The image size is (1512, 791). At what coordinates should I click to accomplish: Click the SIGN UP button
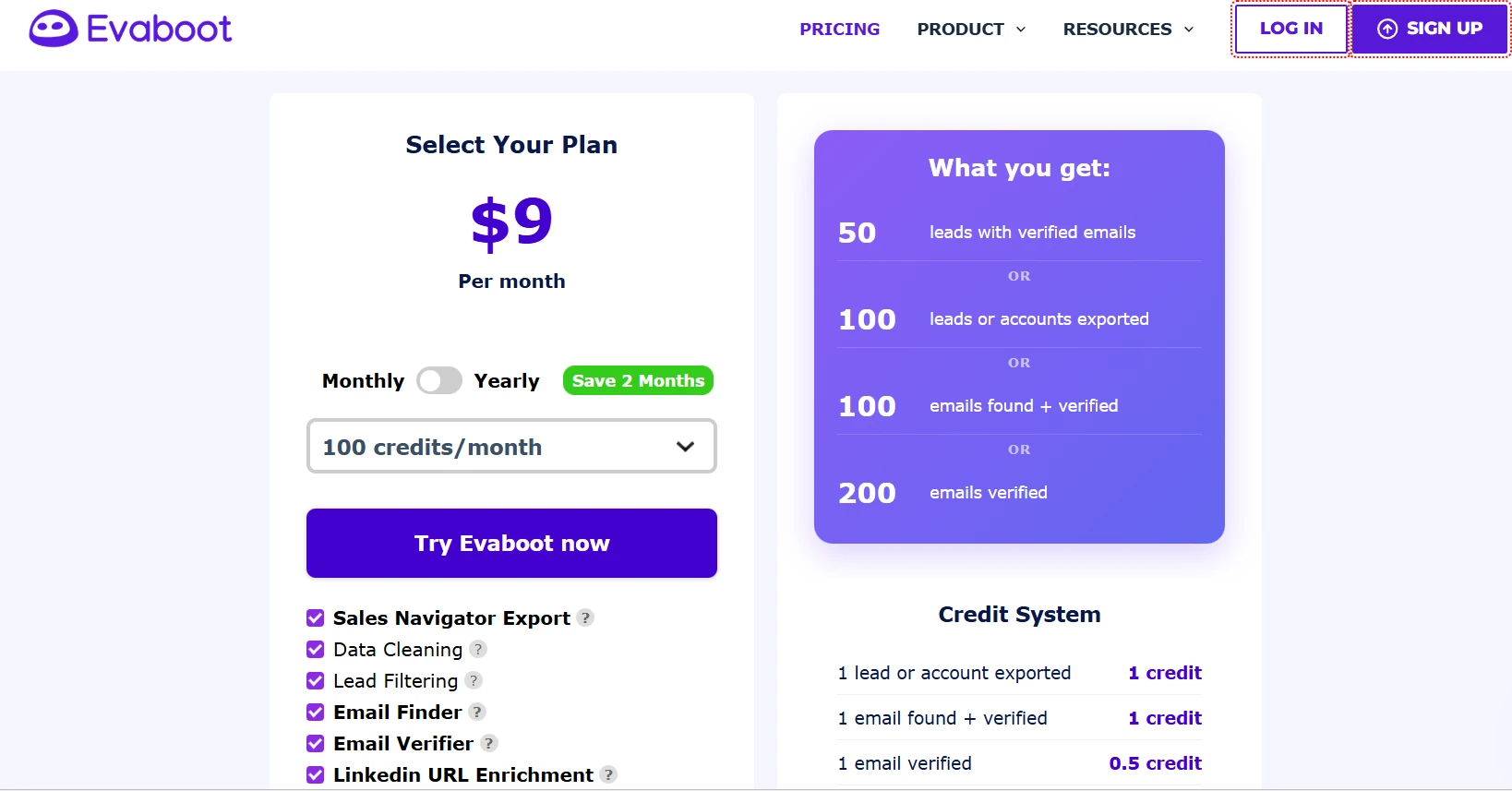(x=1430, y=29)
